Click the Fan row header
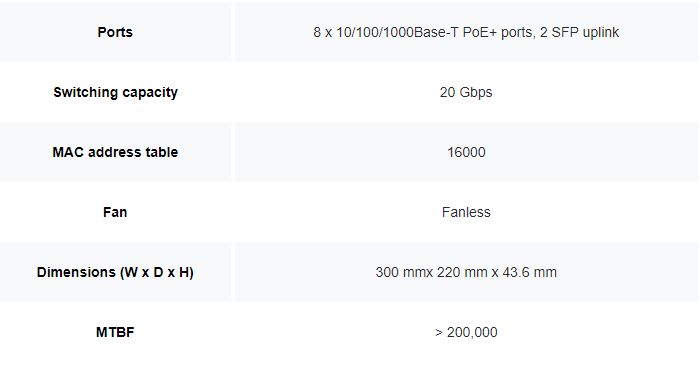This screenshot has width=700, height=365. coord(115,212)
